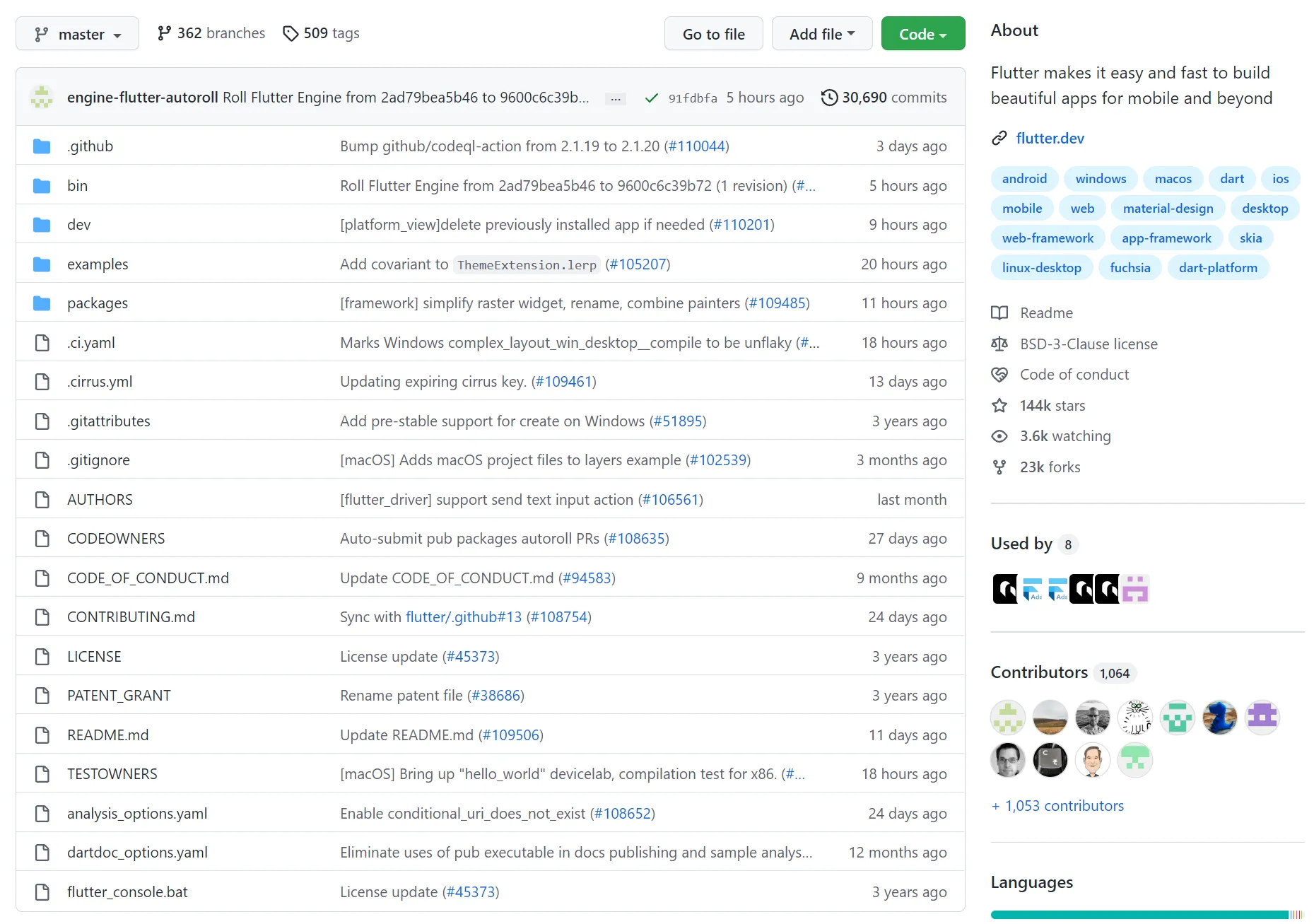Open flutter_console.bat file

(x=127, y=892)
